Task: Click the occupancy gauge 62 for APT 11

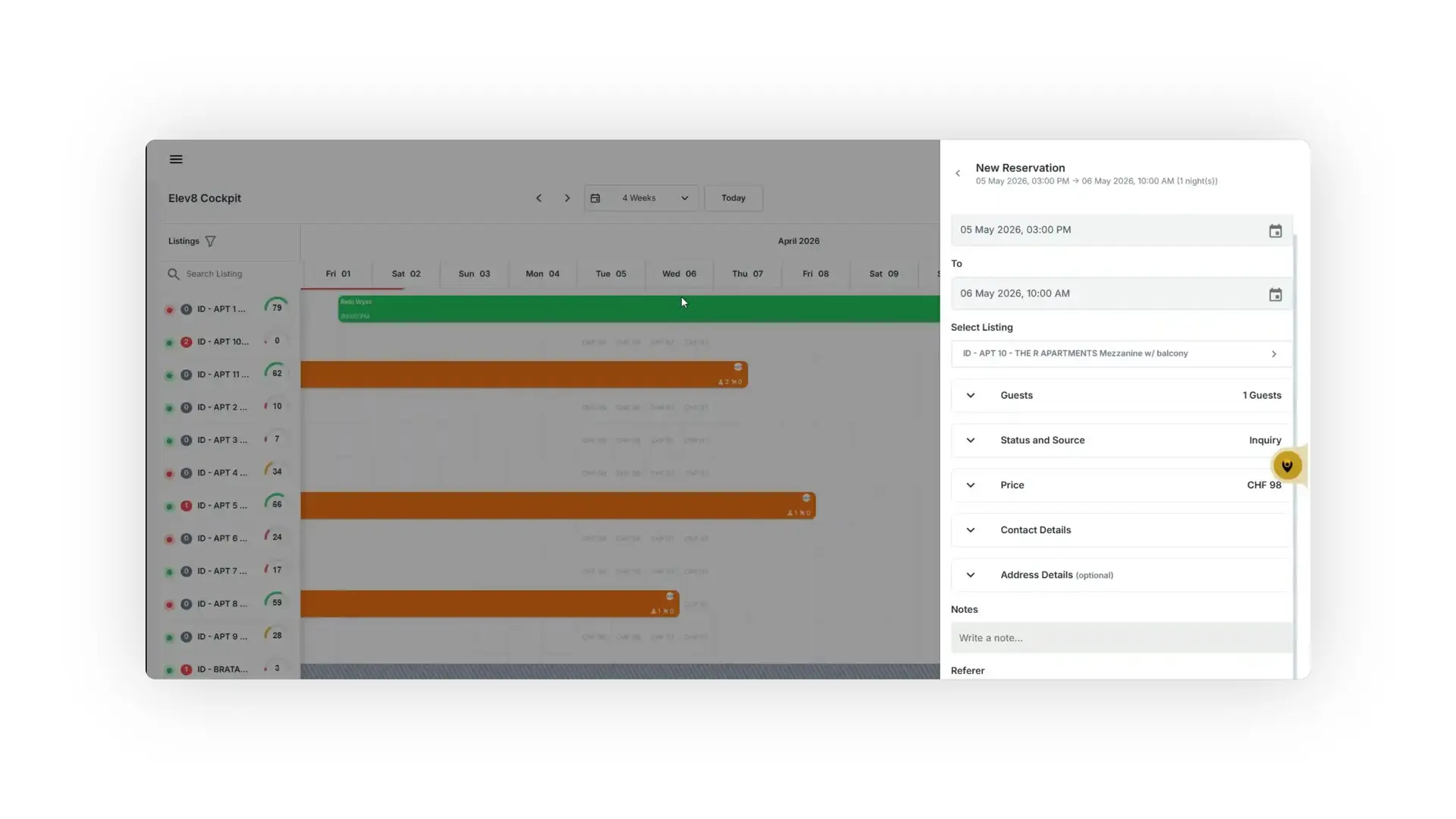Action: [x=276, y=372]
